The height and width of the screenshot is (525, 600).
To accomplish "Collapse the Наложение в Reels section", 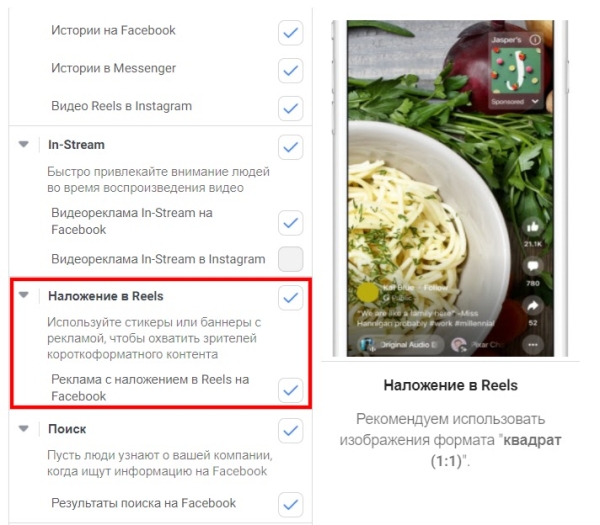I will click(x=24, y=295).
